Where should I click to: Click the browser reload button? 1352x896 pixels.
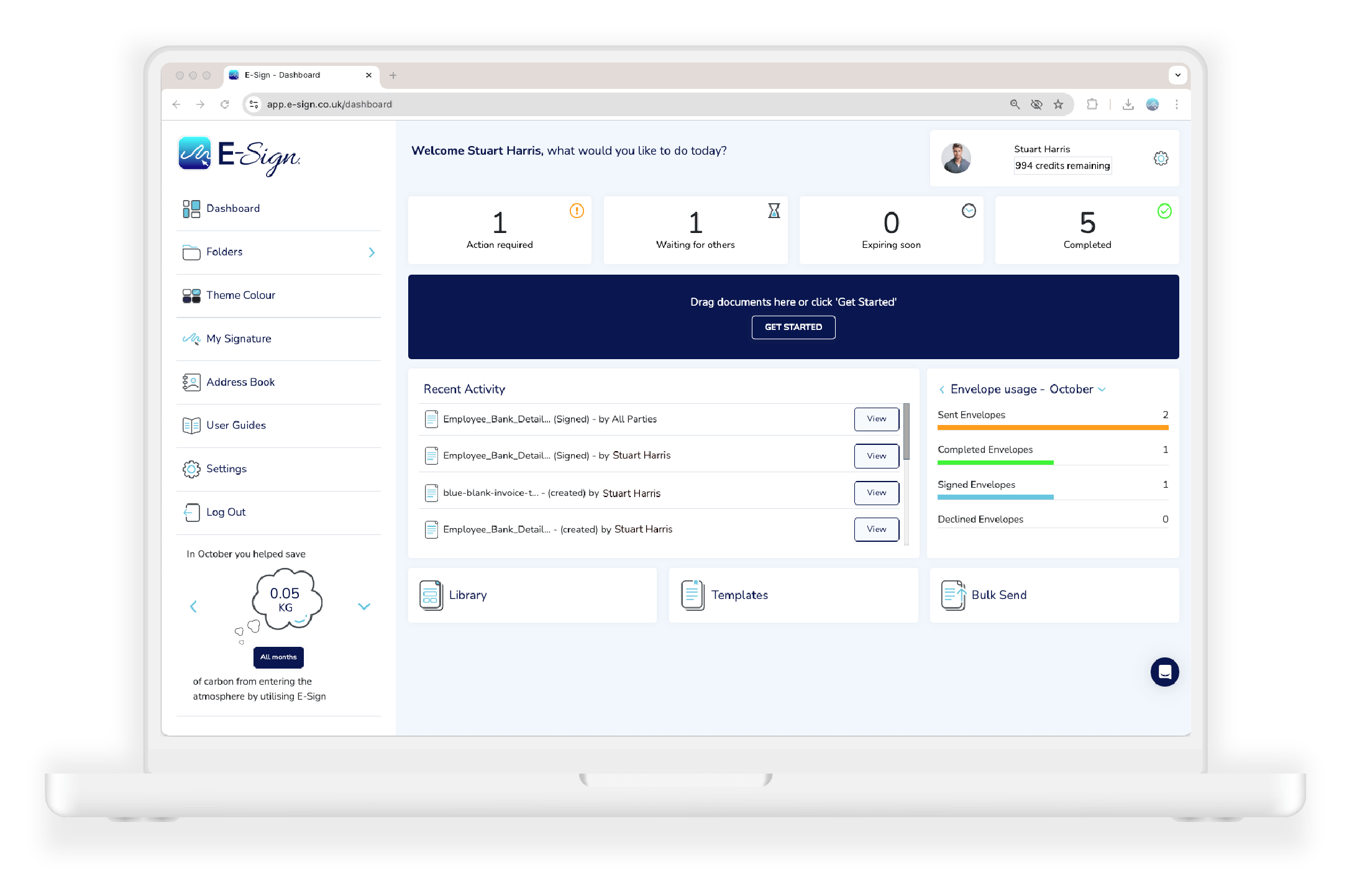[225, 104]
